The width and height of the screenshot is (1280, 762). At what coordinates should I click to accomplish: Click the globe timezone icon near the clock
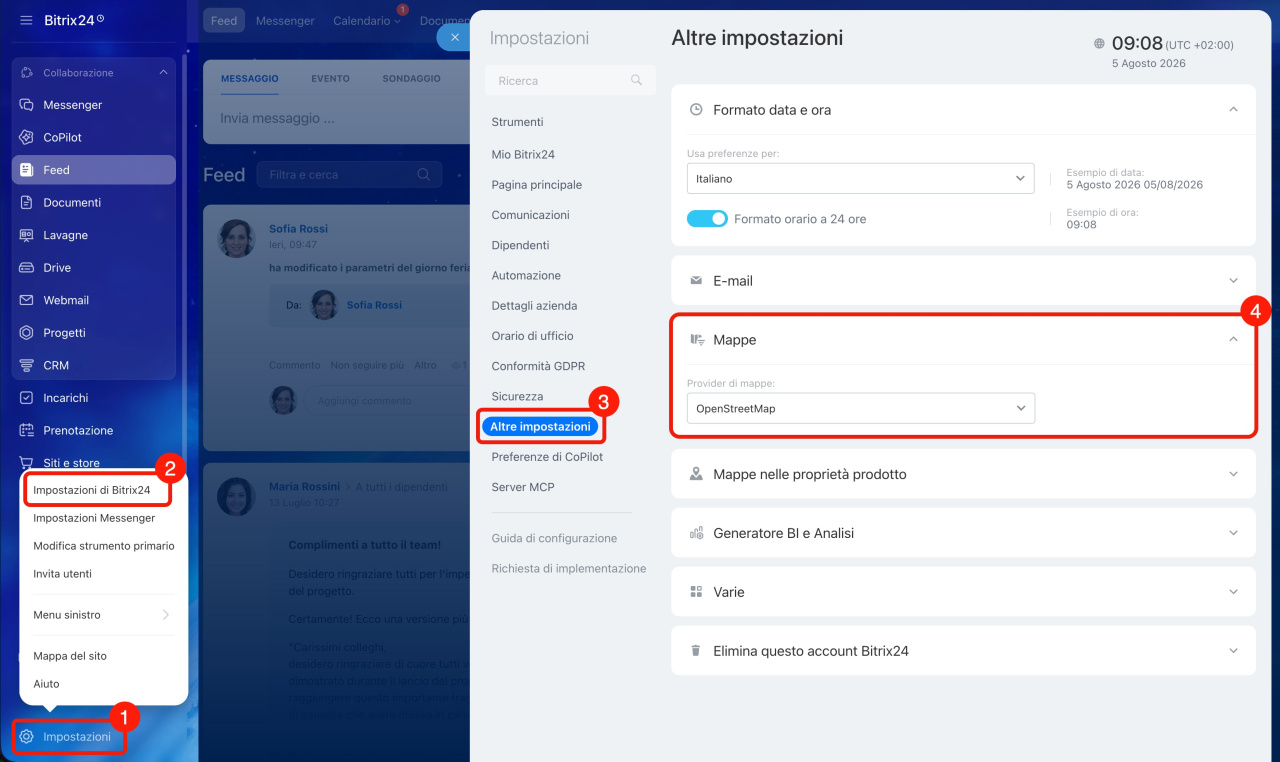point(1100,44)
